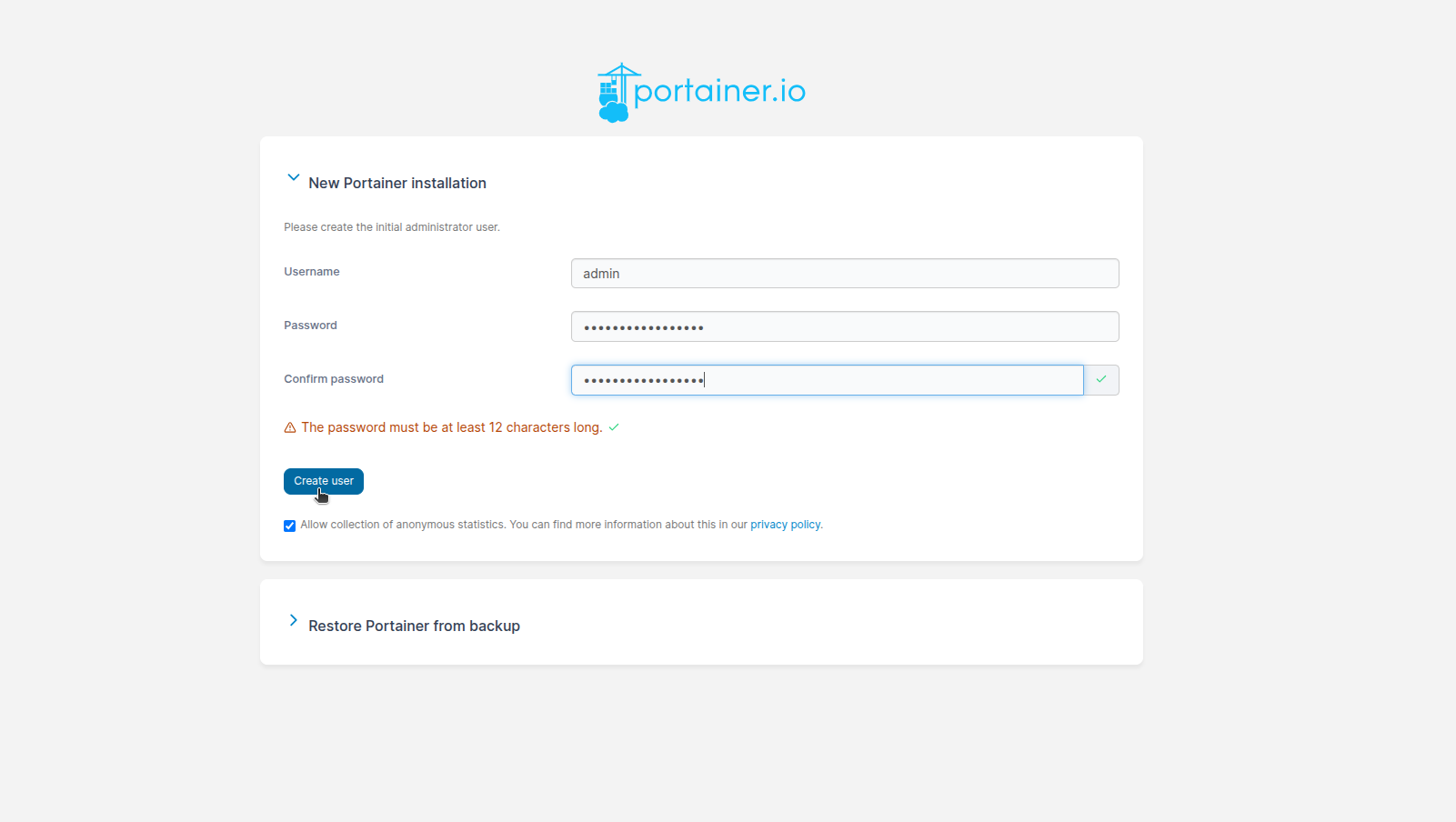The image size is (1456, 822).
Task: Click the Password field label
Action: pos(310,326)
